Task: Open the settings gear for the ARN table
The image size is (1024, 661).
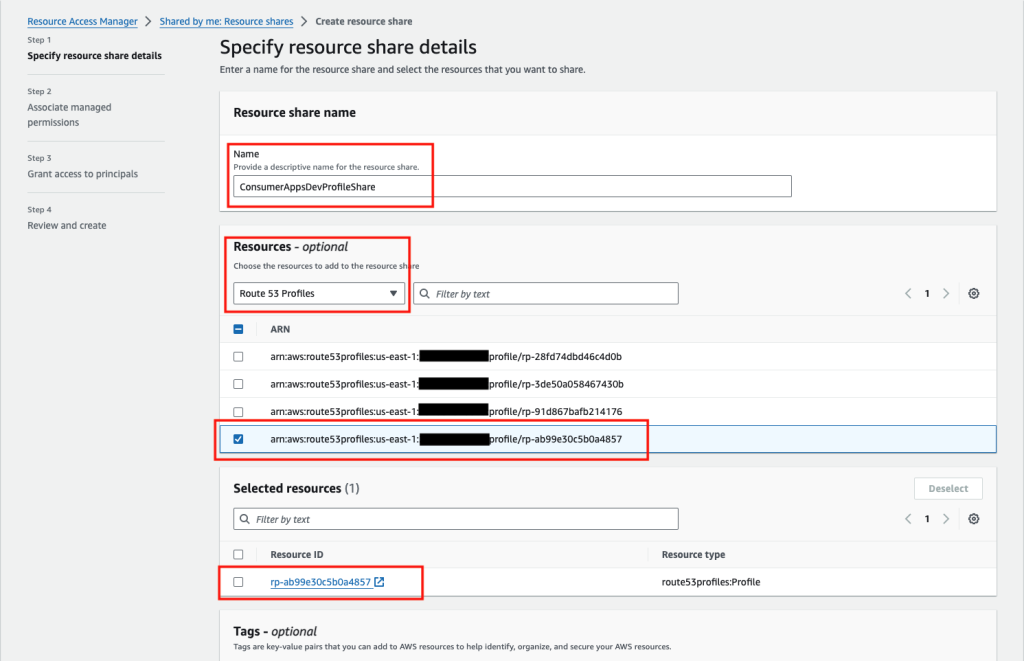Action: coord(973,293)
